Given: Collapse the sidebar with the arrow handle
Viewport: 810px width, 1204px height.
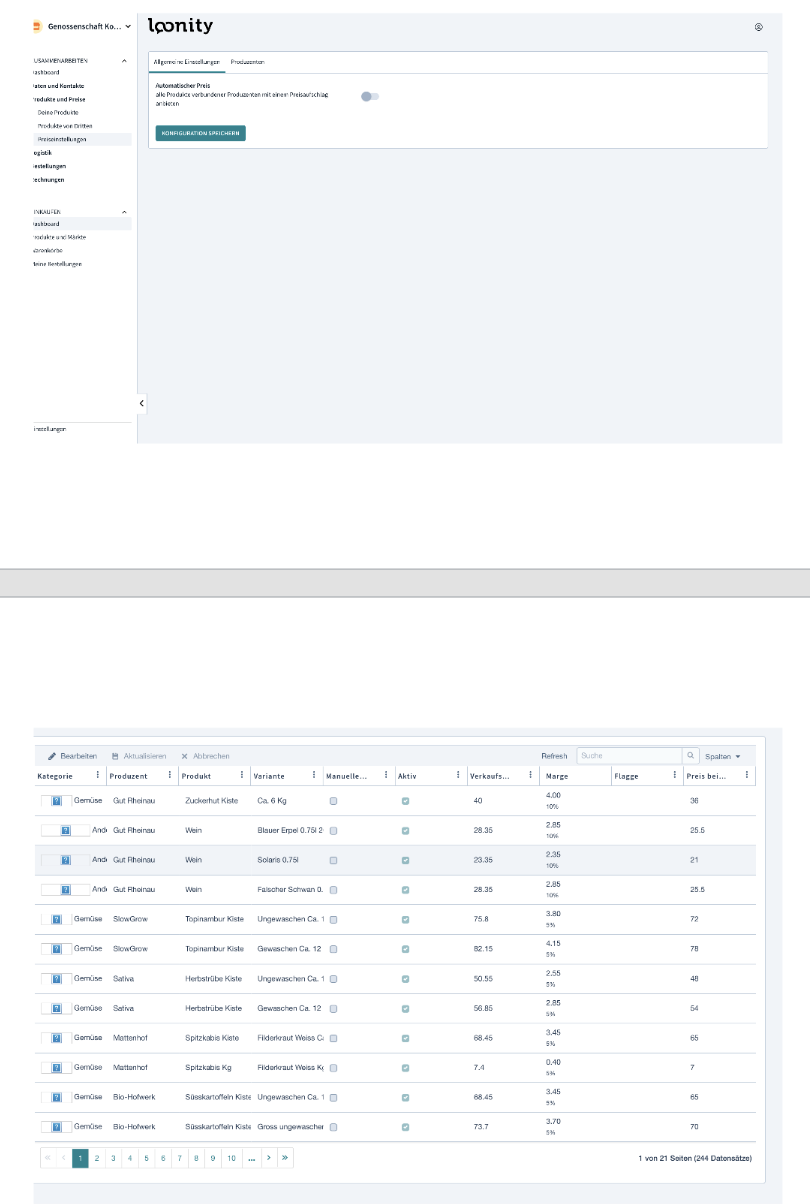Looking at the screenshot, I should [142, 403].
